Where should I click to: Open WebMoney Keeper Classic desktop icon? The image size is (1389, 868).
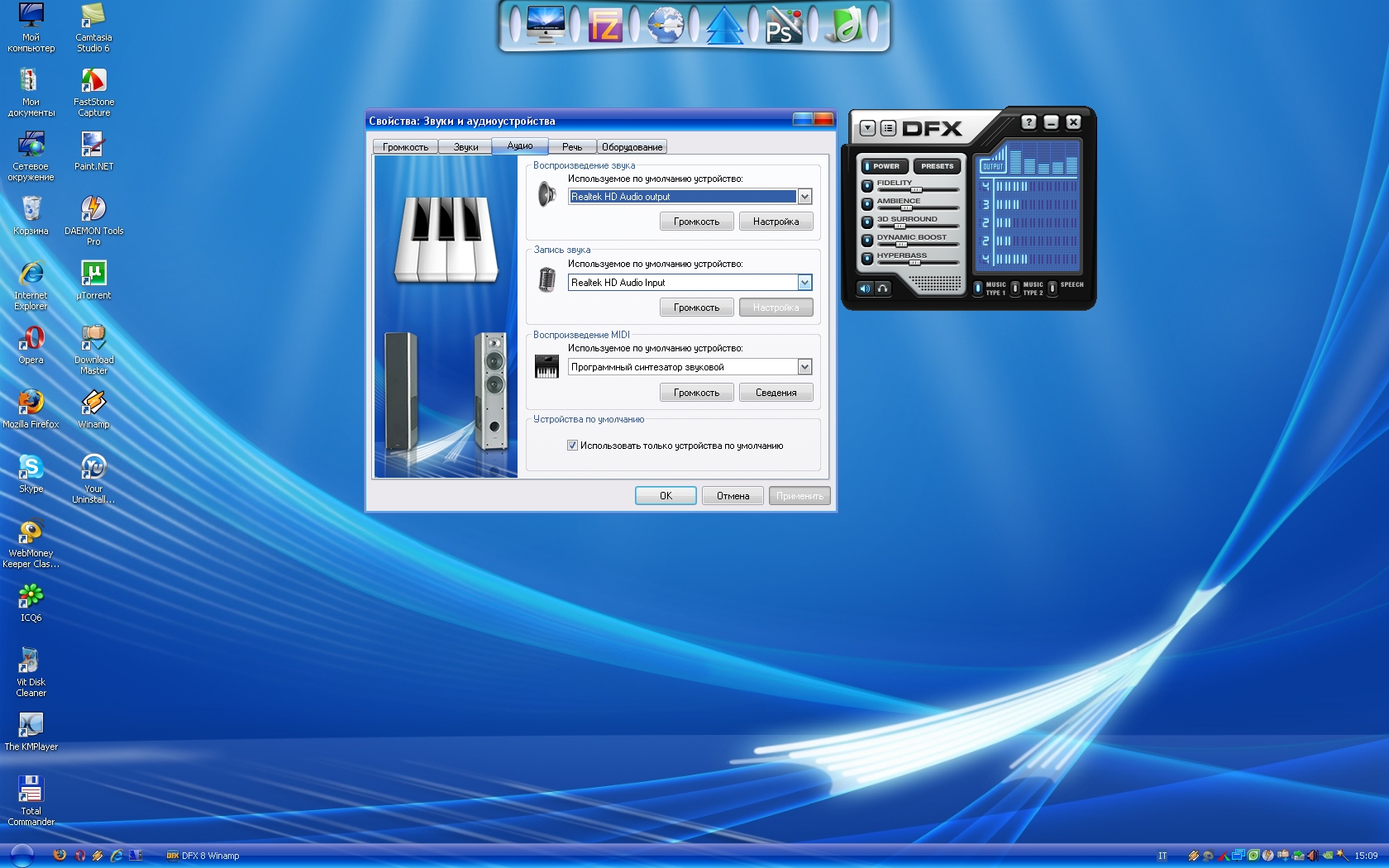pyautogui.click(x=31, y=543)
